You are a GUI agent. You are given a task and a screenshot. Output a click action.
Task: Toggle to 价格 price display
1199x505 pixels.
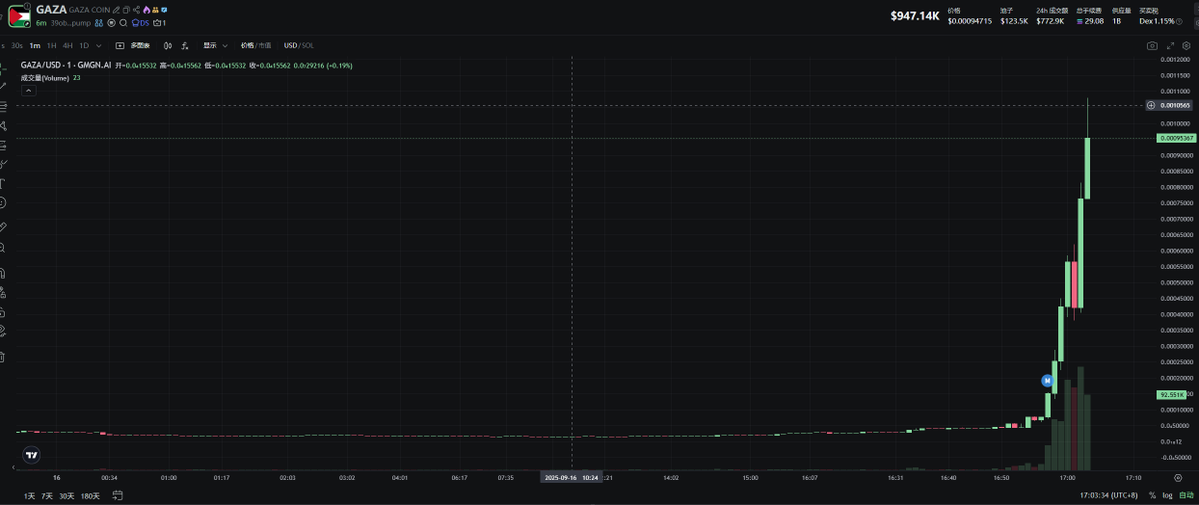pos(247,45)
